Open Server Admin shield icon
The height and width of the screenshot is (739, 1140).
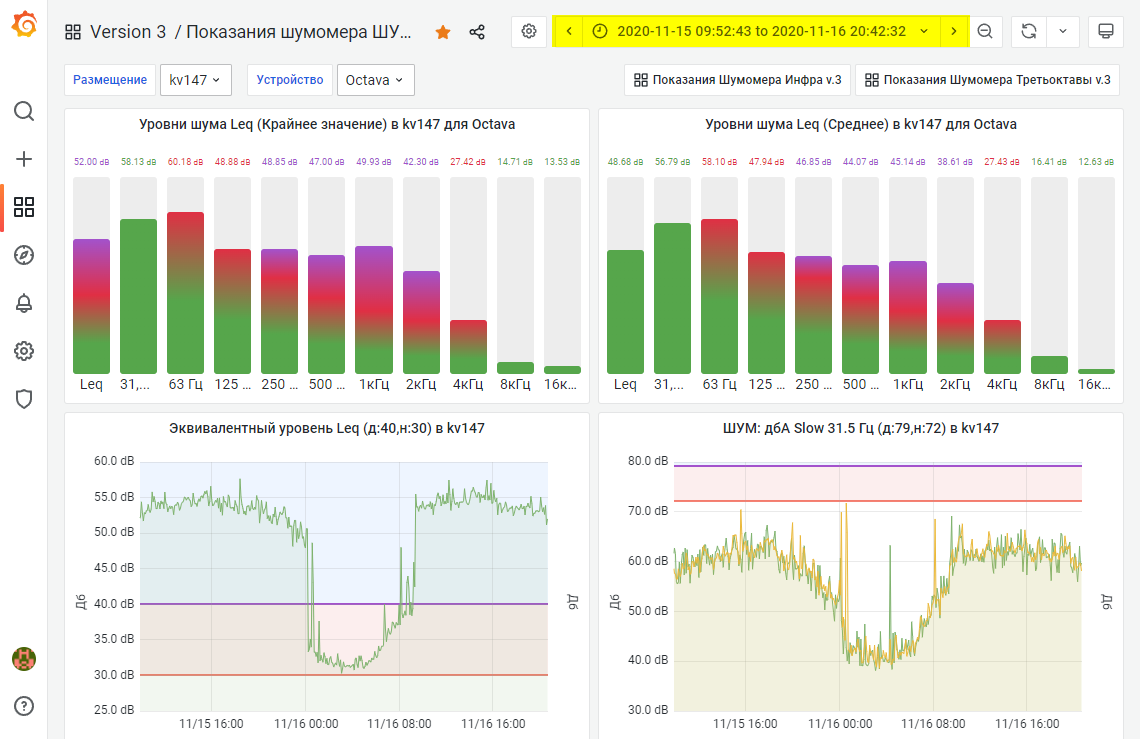24,399
